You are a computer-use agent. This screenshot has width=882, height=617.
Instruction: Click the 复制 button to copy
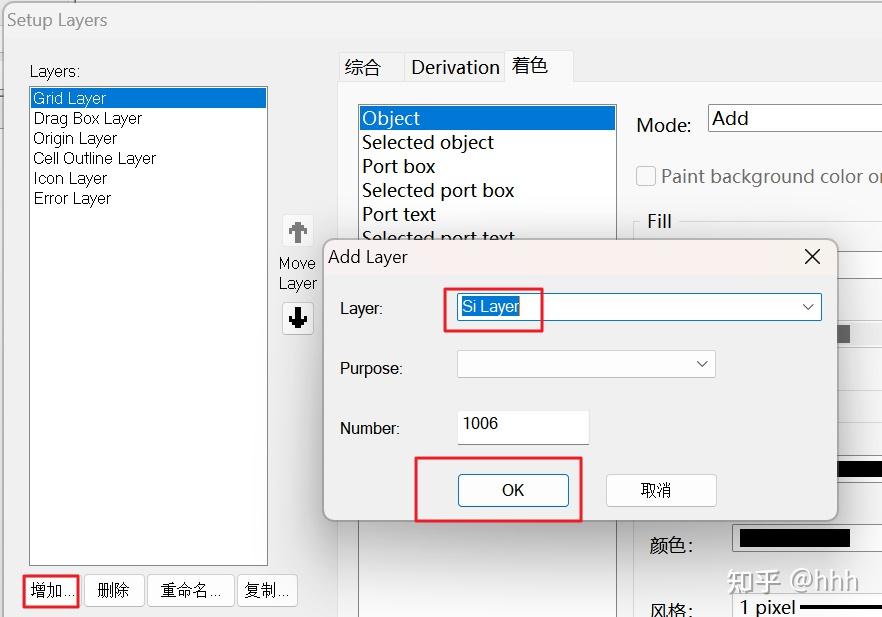click(266, 590)
